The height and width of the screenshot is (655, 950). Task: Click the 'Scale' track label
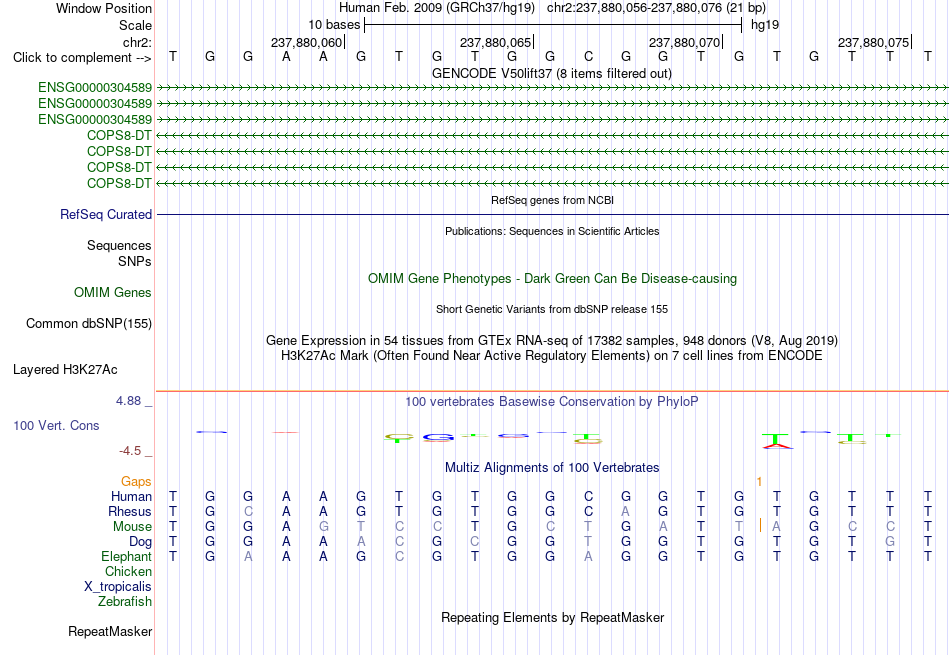135,25
